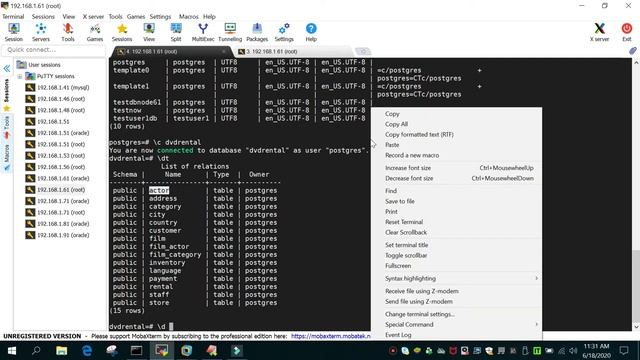Open the Tunneling toolbar icon
Image resolution: width=640 pixels, height=360 pixels.
coord(230,32)
